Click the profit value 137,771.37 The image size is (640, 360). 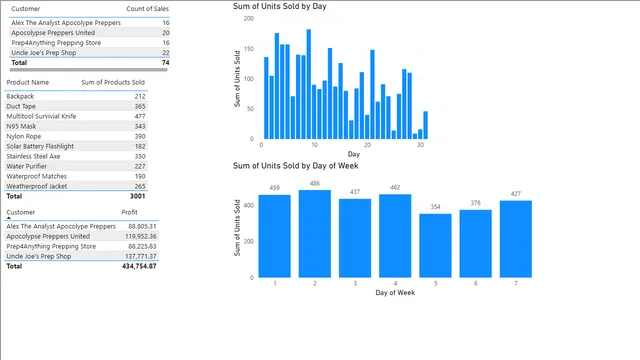pos(141,256)
